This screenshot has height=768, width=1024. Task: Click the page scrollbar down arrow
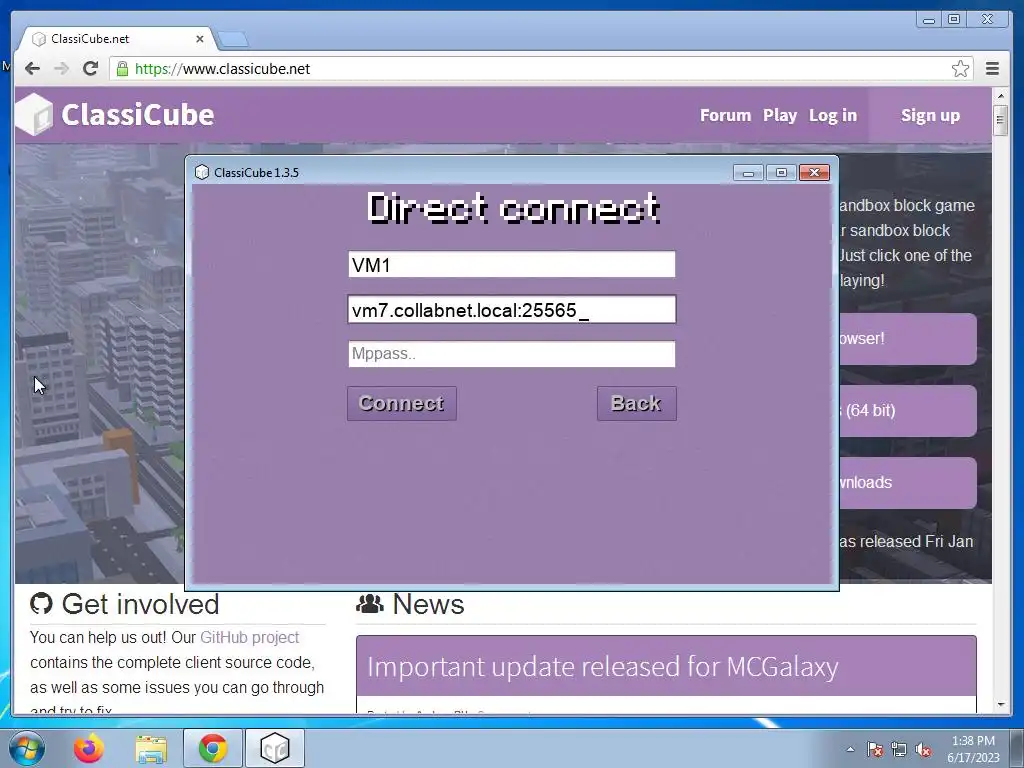[x=1000, y=705]
